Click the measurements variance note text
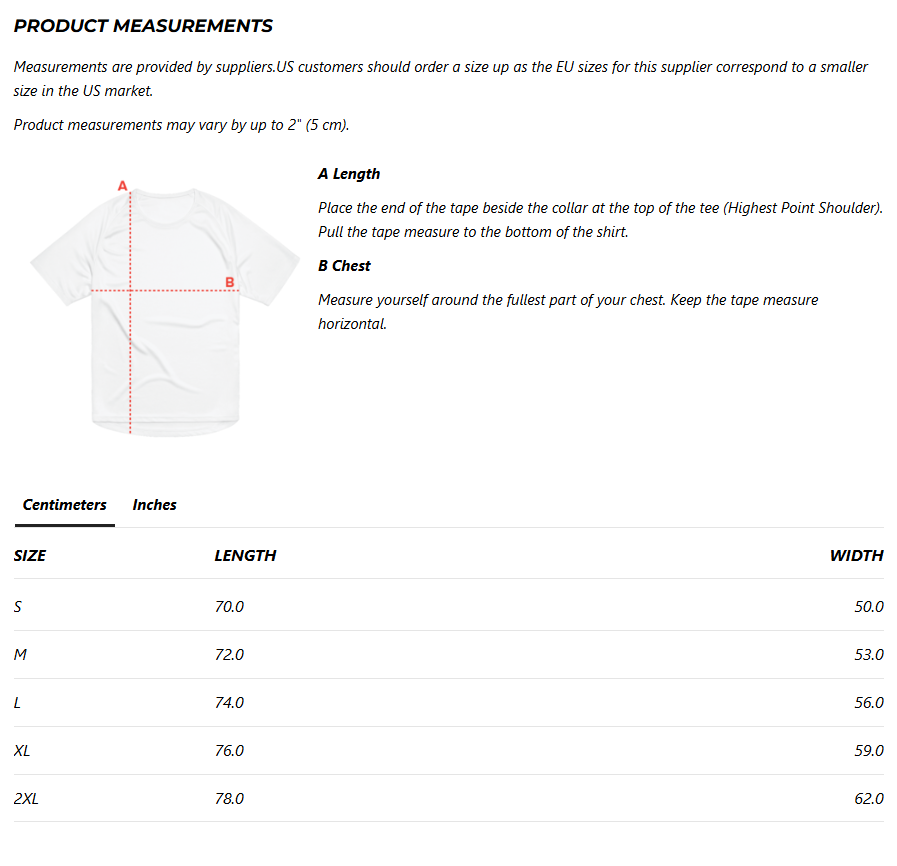The height and width of the screenshot is (866, 897). [181, 125]
